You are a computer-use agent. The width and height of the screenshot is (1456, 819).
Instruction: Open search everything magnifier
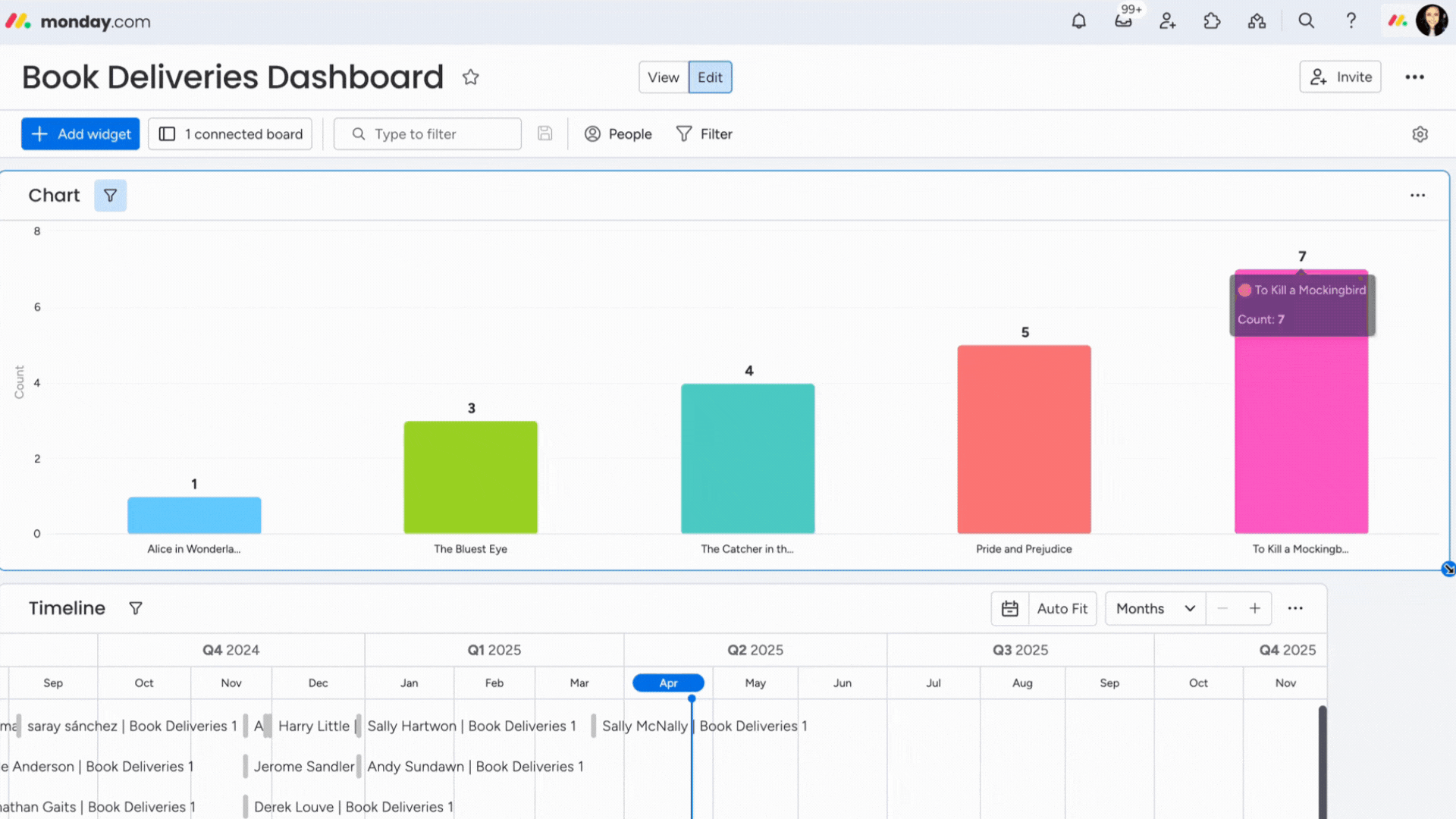tap(1306, 21)
